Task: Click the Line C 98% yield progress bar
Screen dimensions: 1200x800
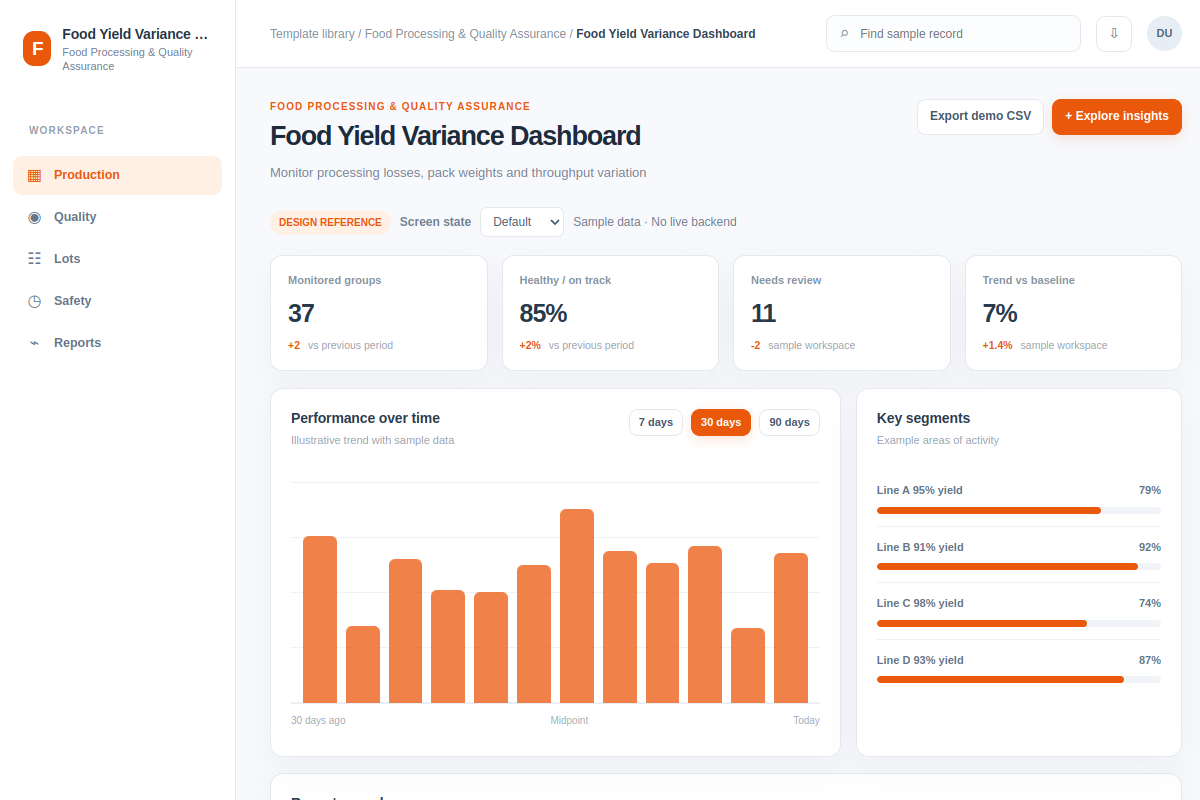Action: [1019, 623]
